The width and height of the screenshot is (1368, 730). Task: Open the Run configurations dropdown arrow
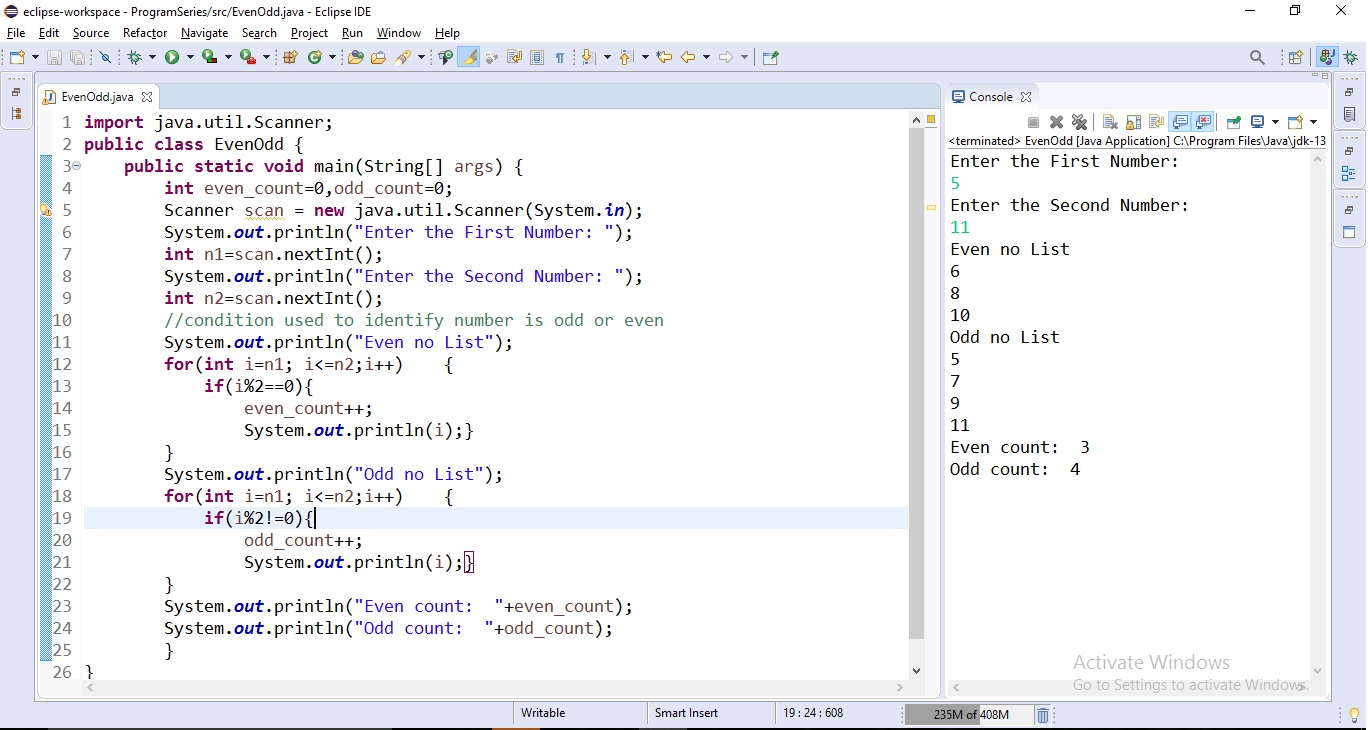[x=188, y=57]
